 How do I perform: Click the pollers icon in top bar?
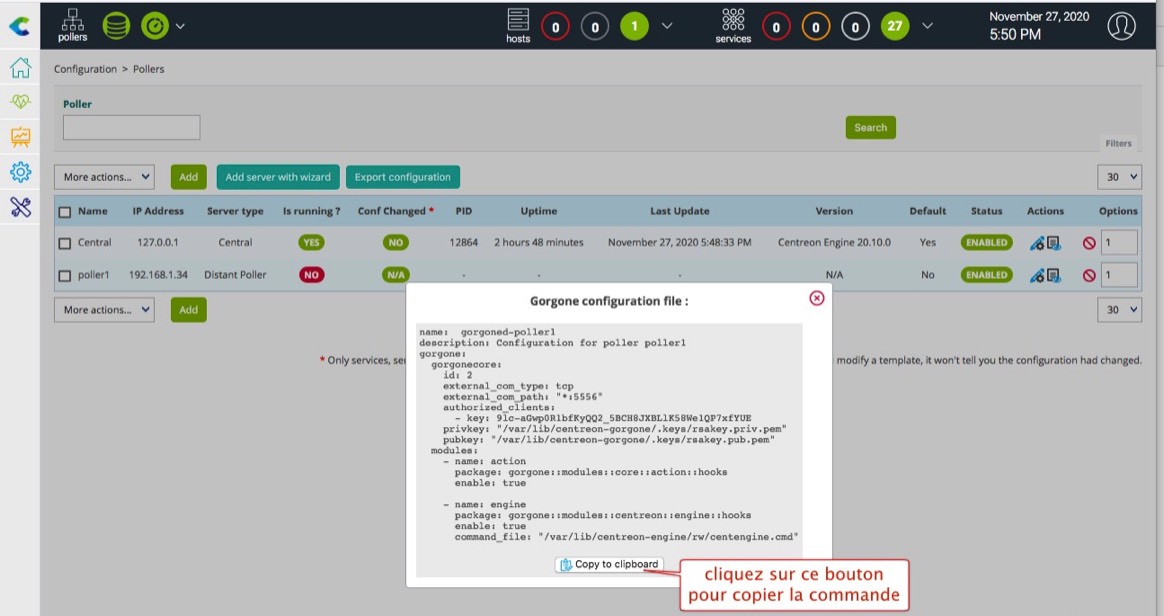(x=72, y=24)
